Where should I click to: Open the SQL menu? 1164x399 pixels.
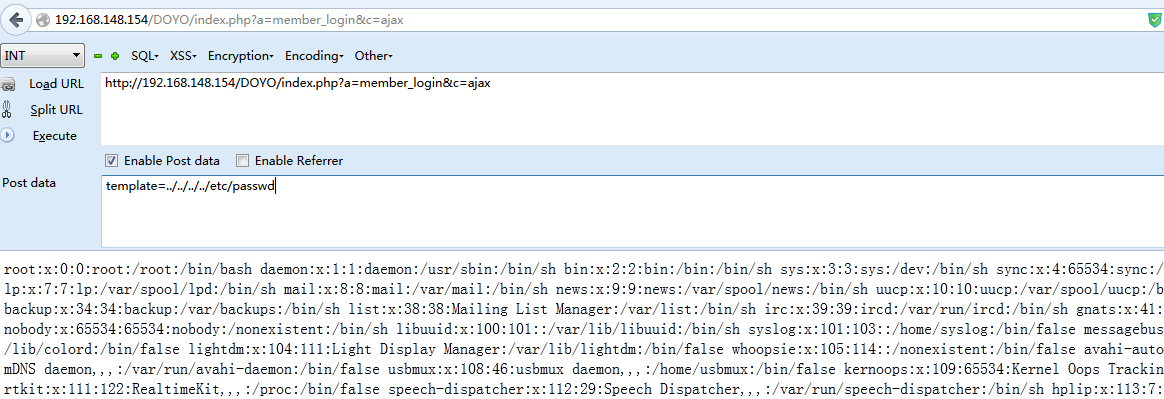145,56
